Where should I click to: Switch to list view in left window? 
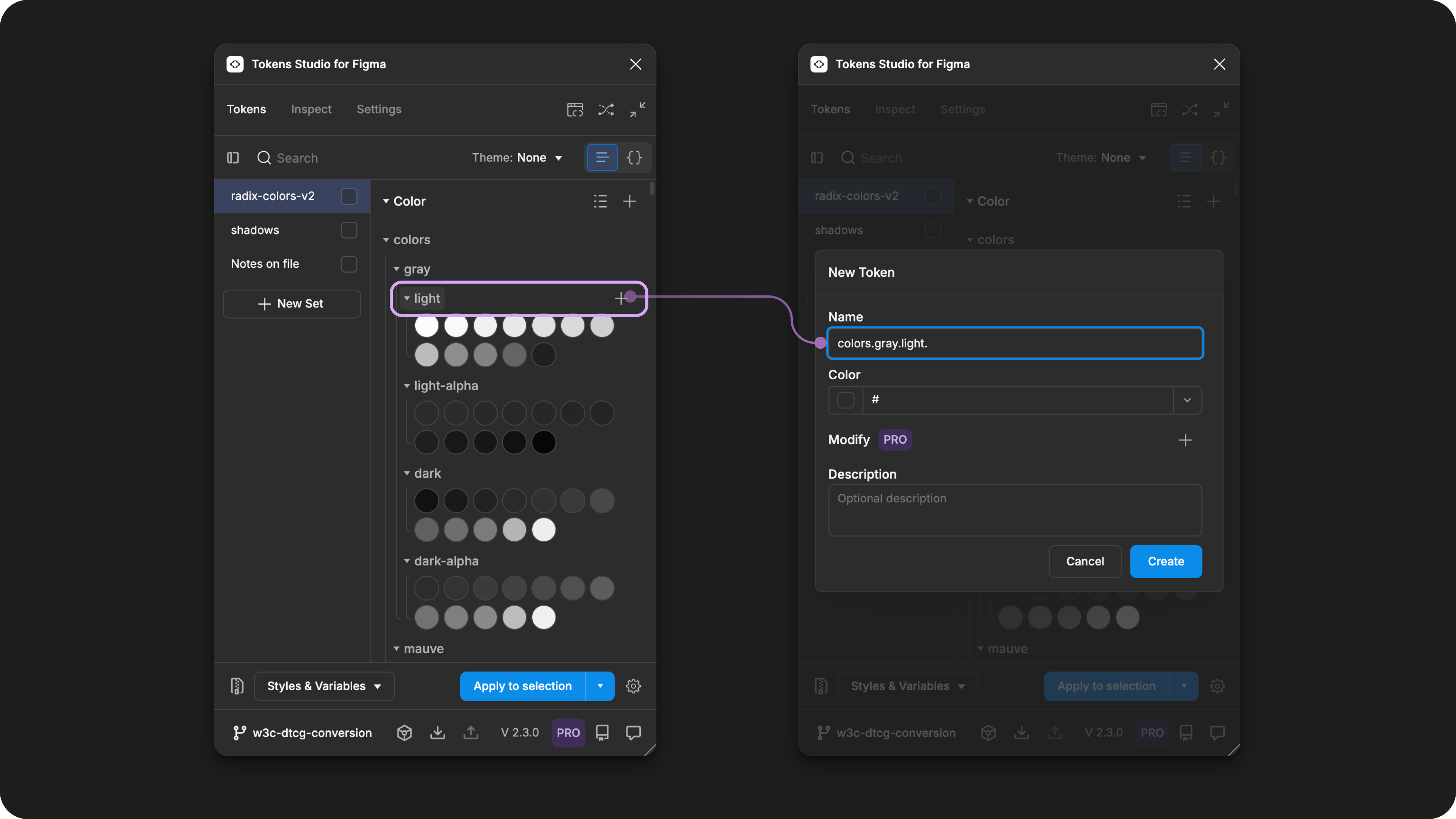click(602, 158)
